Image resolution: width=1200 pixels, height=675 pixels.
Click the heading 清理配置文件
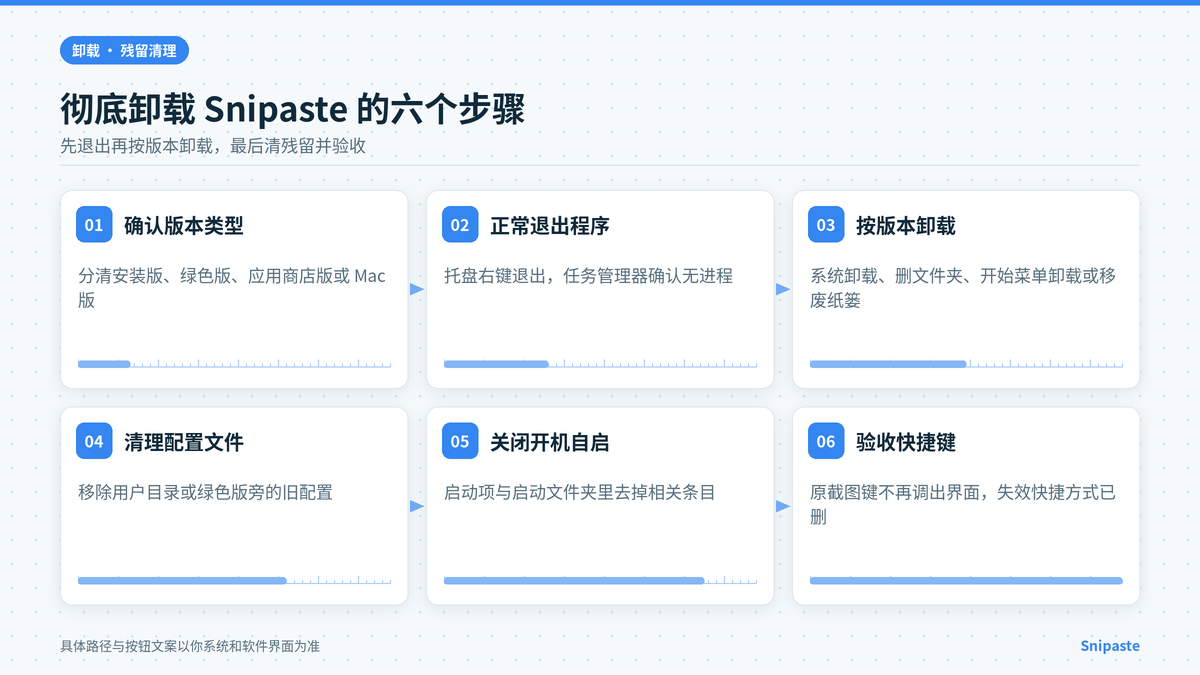click(184, 442)
